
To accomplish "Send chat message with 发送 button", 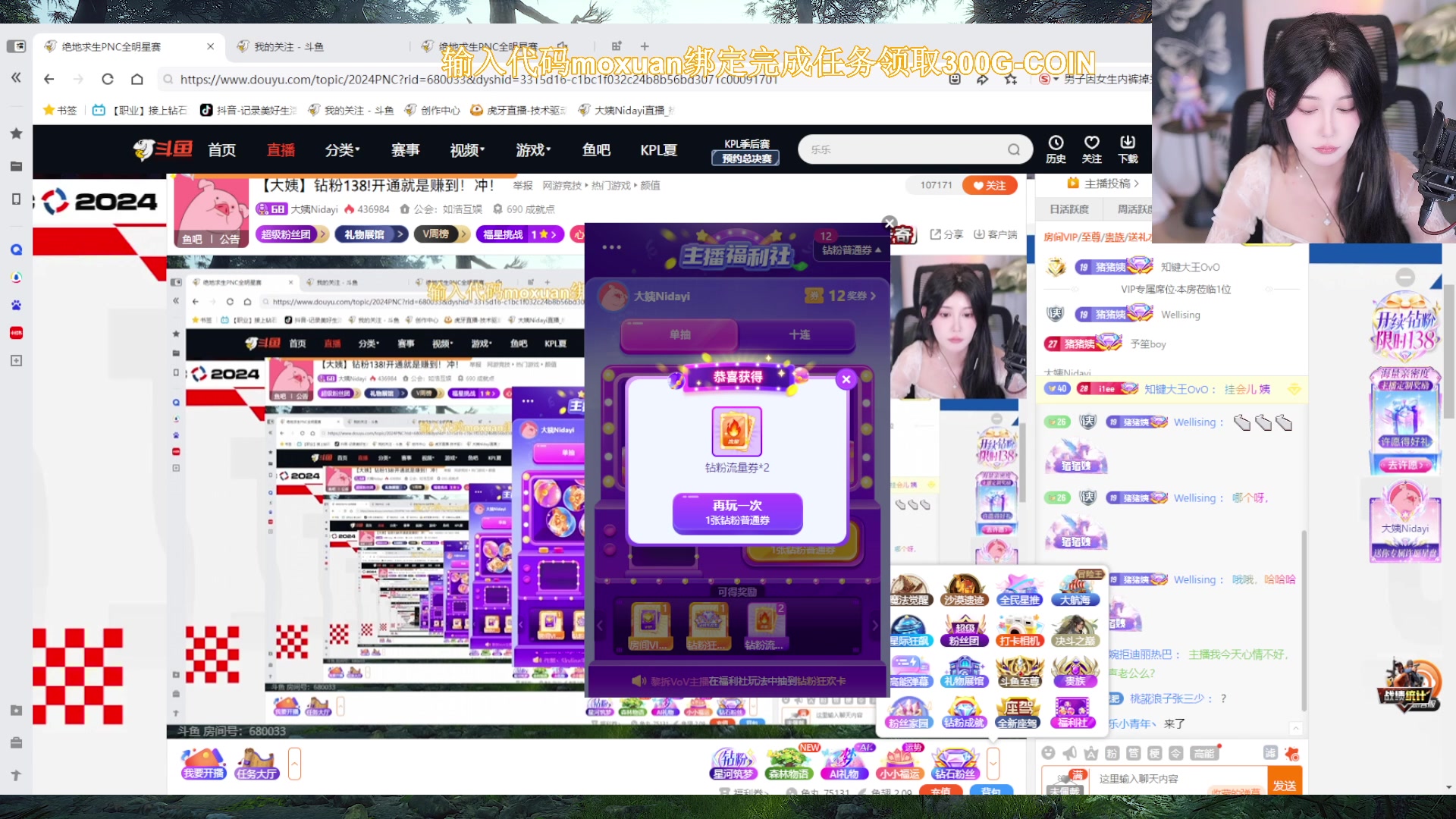I will click(1284, 785).
